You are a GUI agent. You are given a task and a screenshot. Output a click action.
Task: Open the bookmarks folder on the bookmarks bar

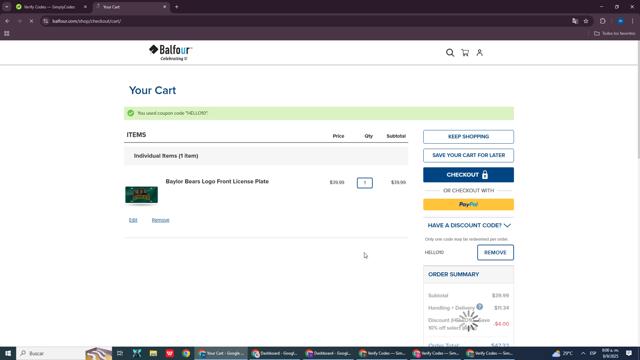615,33
